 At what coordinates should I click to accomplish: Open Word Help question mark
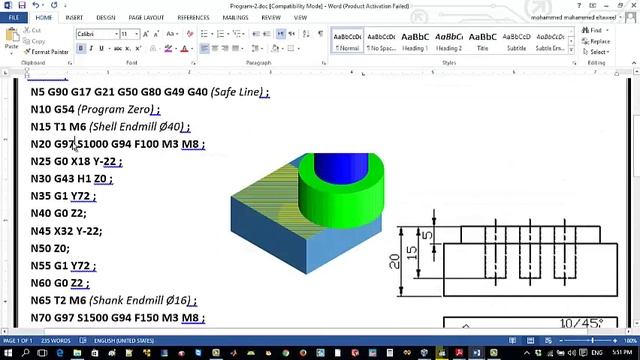pyautogui.click(x=579, y=6)
